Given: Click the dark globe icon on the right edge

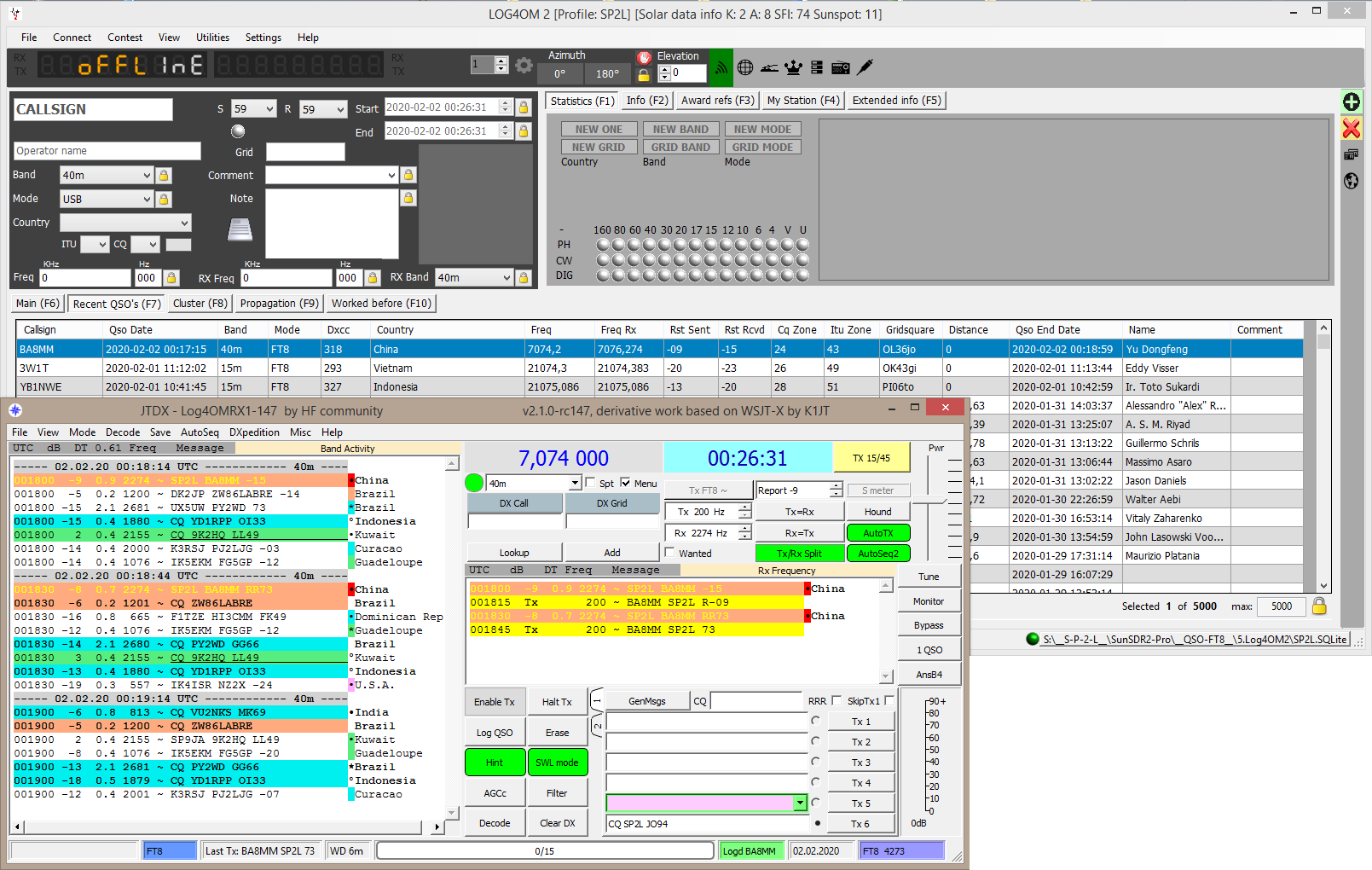Looking at the screenshot, I should 1351,181.
